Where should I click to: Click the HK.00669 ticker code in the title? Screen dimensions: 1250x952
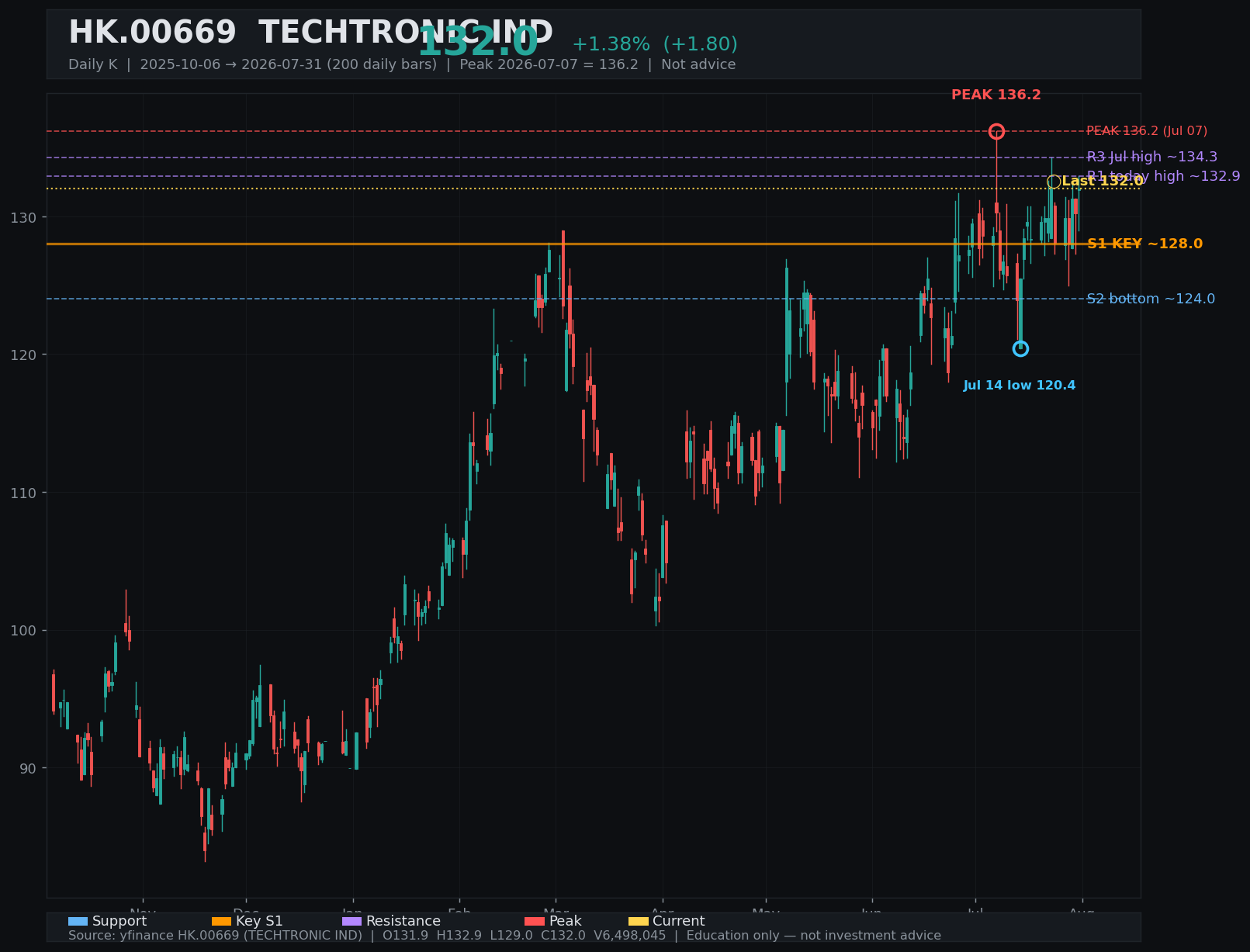coord(152,33)
